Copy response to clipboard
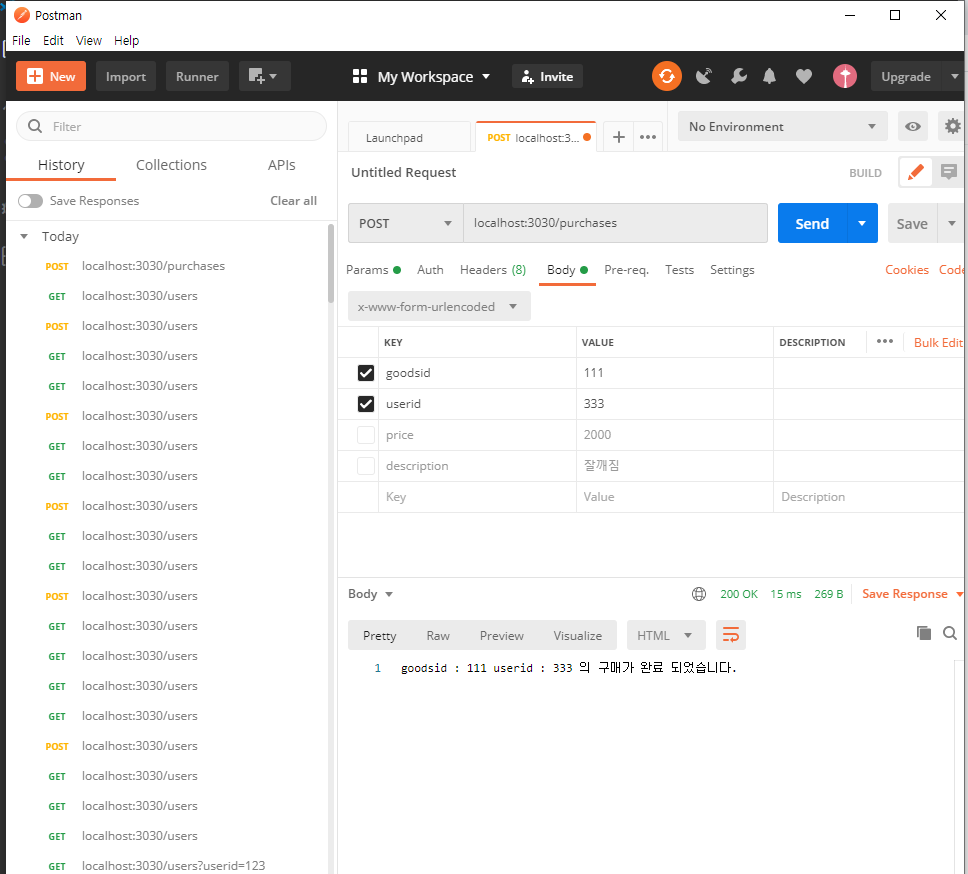The height and width of the screenshot is (874, 968). coord(924,633)
